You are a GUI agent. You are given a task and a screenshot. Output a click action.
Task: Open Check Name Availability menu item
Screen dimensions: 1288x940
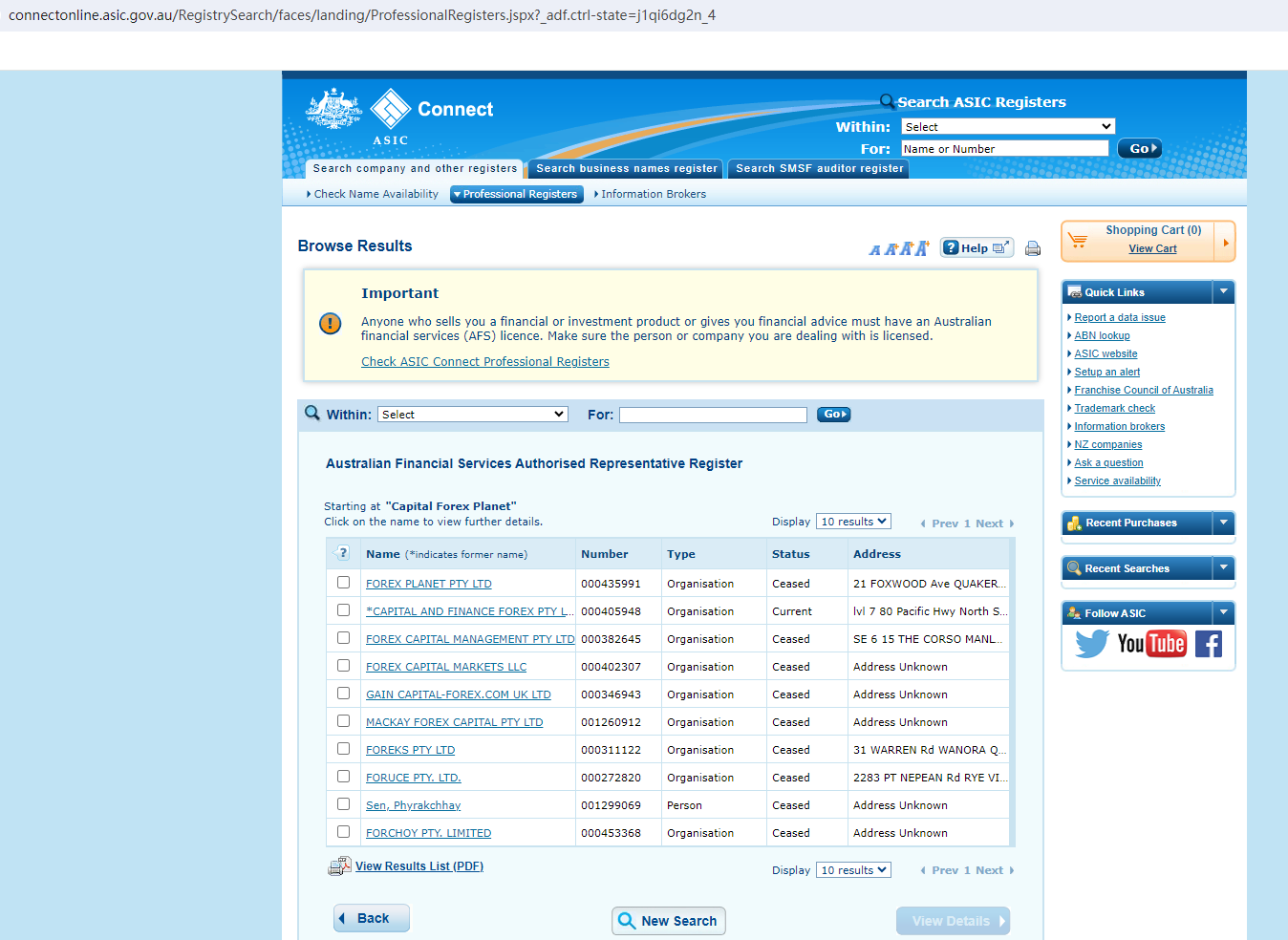[x=376, y=194]
